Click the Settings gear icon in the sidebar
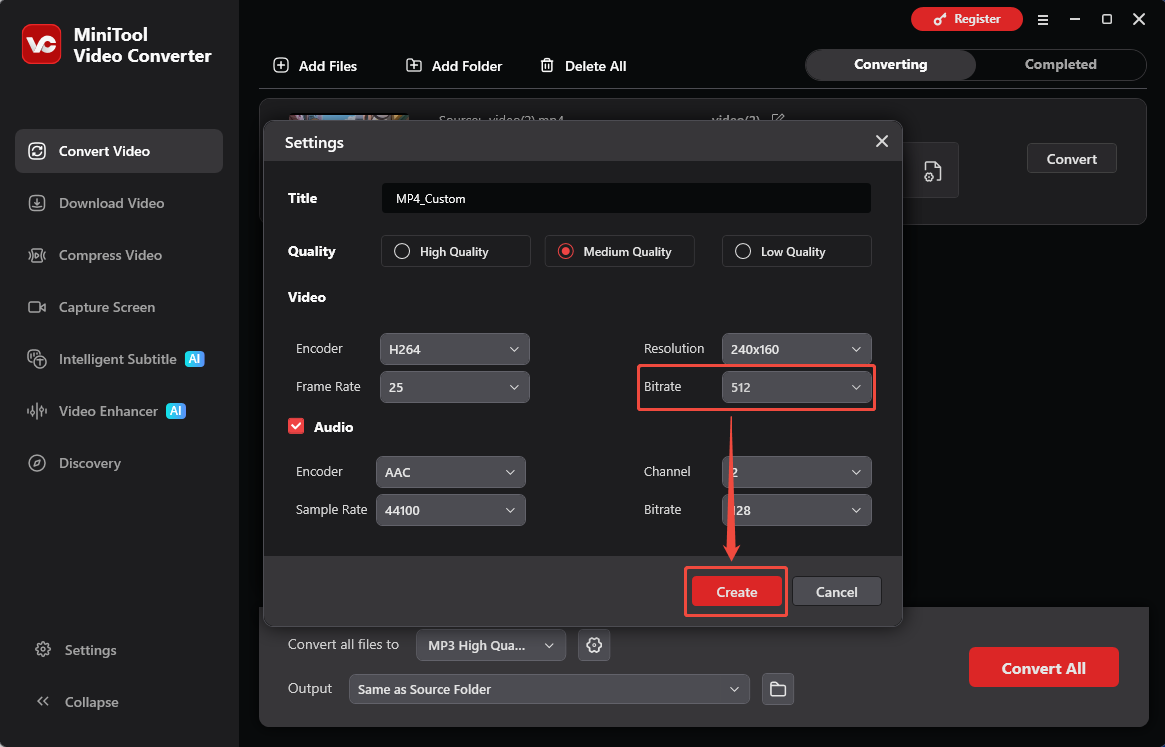Image resolution: width=1165 pixels, height=747 pixels. pyautogui.click(x=43, y=650)
